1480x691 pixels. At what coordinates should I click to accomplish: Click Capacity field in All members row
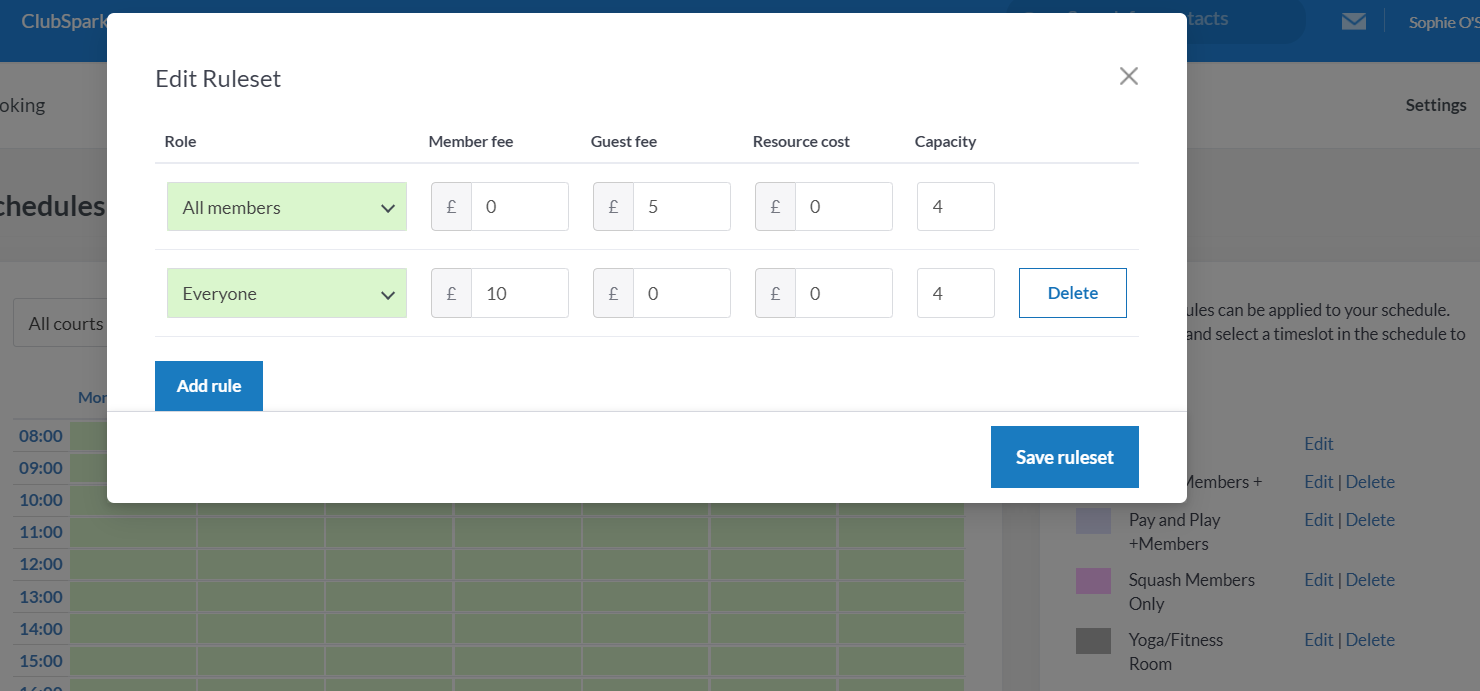955,207
